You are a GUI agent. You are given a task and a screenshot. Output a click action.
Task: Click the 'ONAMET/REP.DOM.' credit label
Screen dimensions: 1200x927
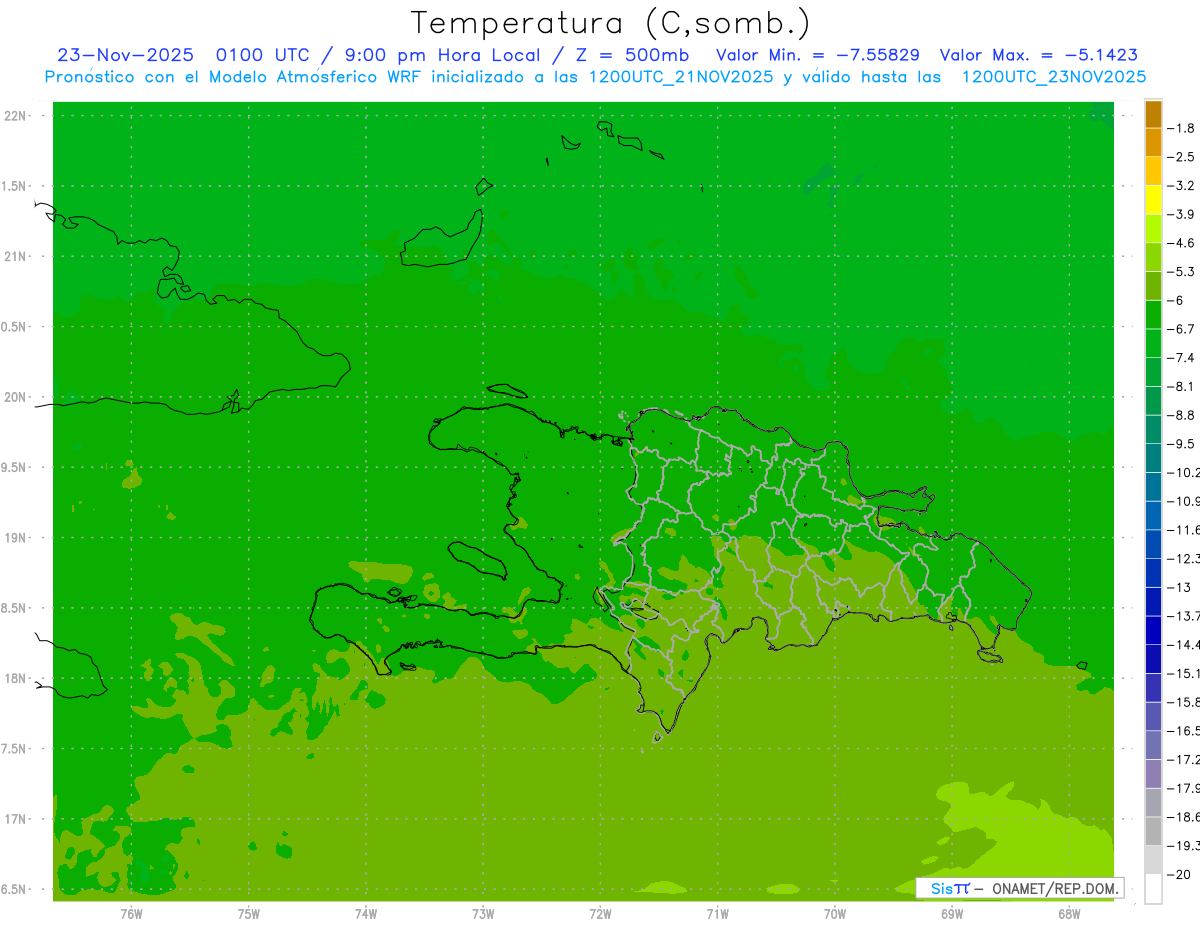(x=1054, y=888)
